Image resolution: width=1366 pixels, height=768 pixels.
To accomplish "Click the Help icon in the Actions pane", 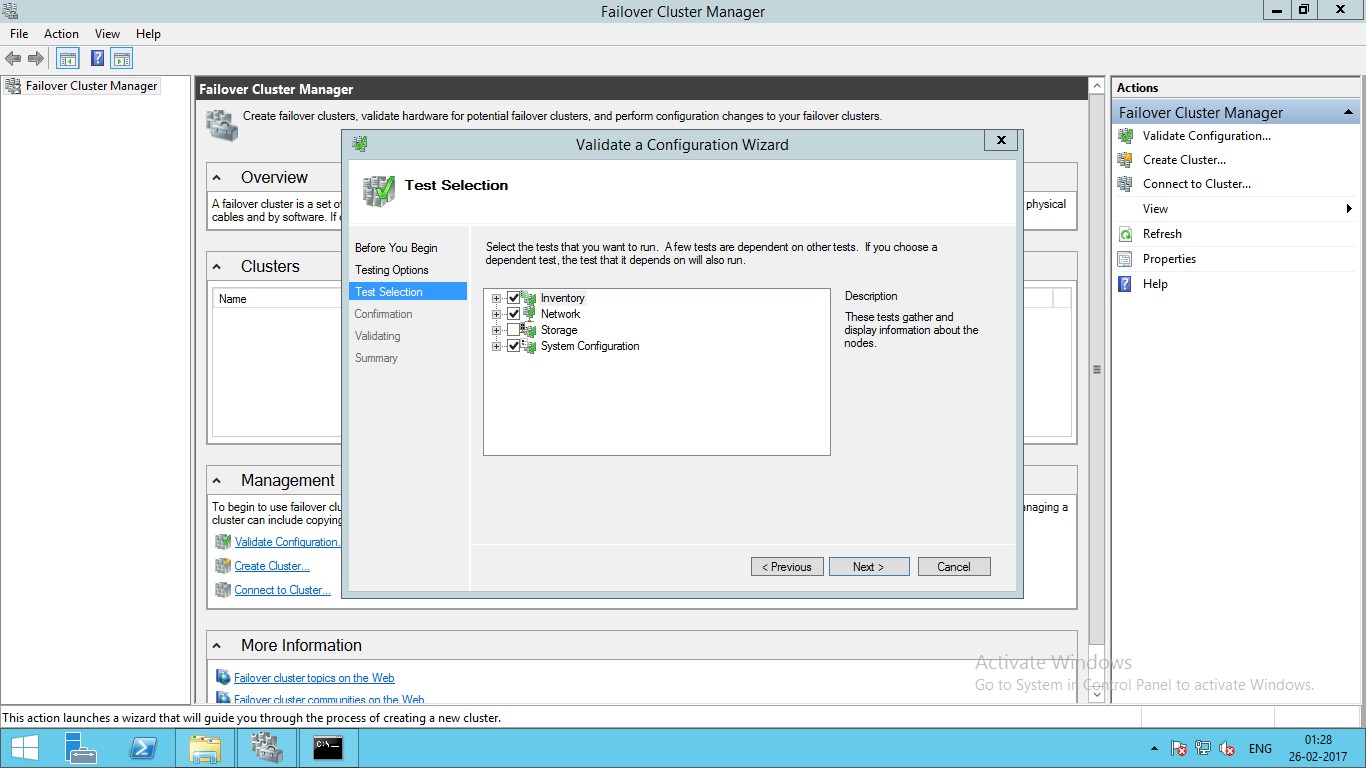I will click(x=1125, y=284).
